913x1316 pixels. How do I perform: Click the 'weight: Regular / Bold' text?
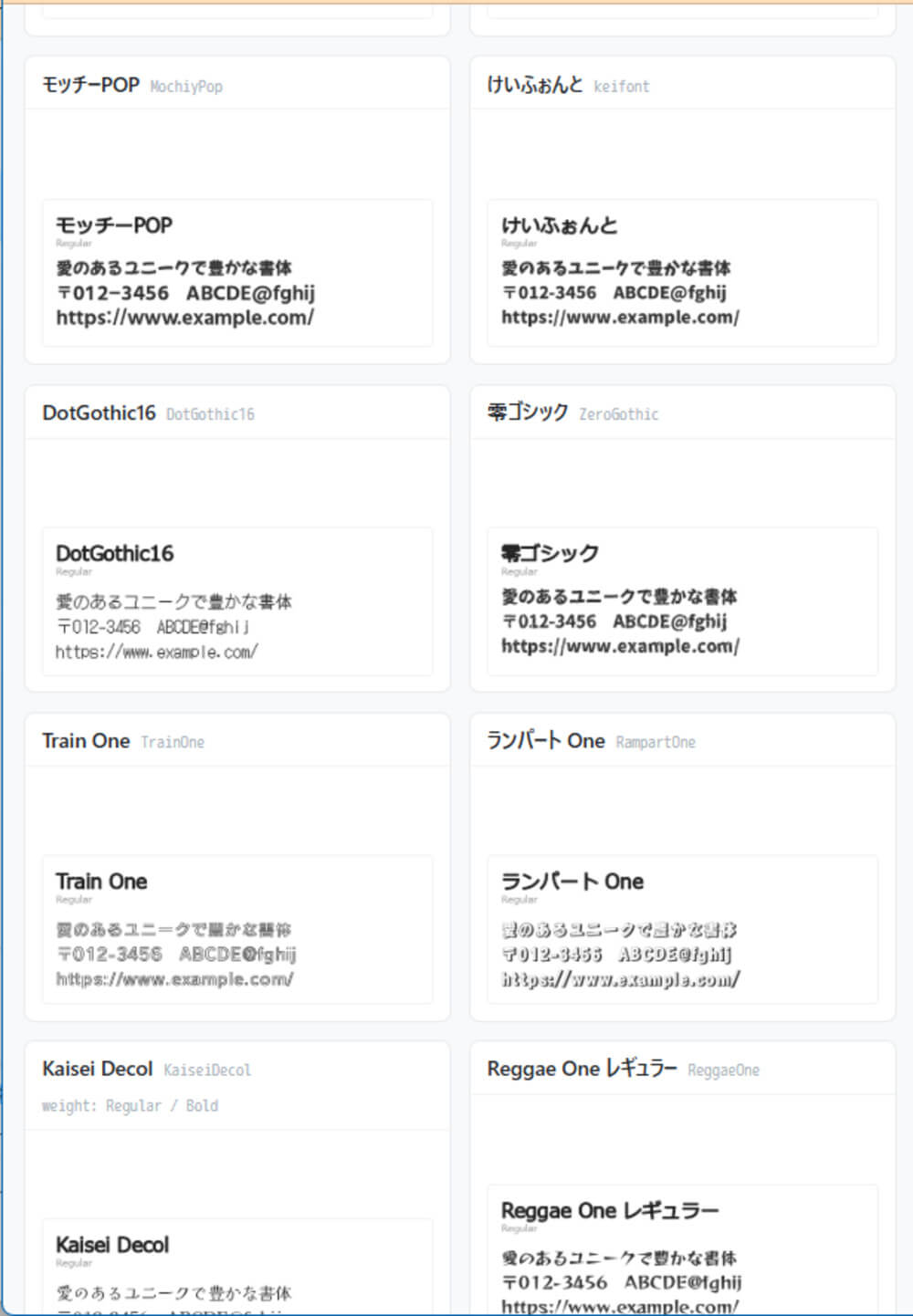coord(130,1106)
